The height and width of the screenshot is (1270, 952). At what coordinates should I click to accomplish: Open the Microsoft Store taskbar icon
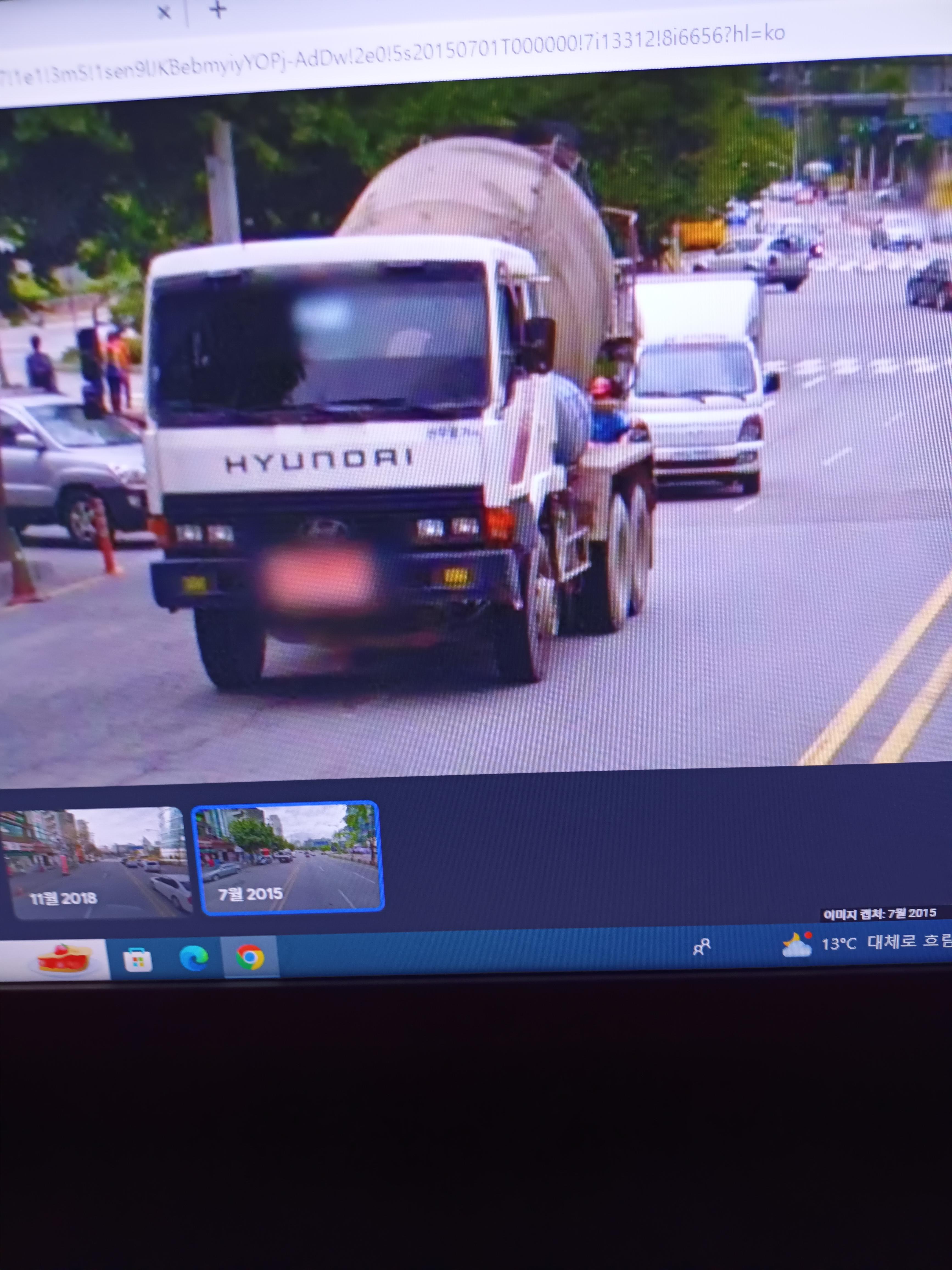click(x=138, y=959)
